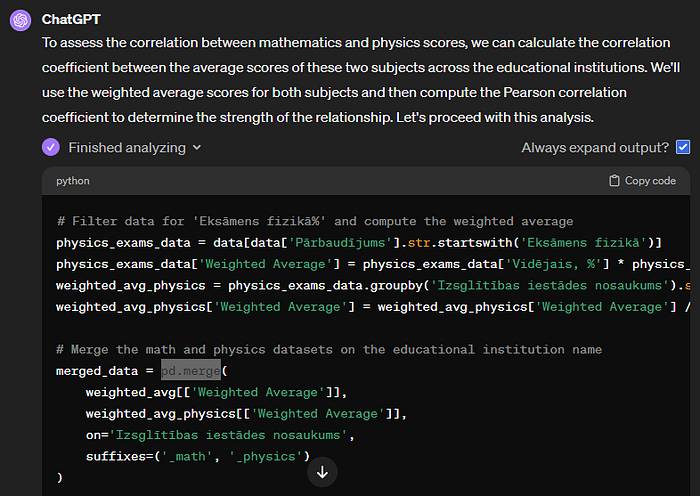Image resolution: width=700 pixels, height=496 pixels.
Task: Click the 'Copy code' text button
Action: tap(650, 181)
